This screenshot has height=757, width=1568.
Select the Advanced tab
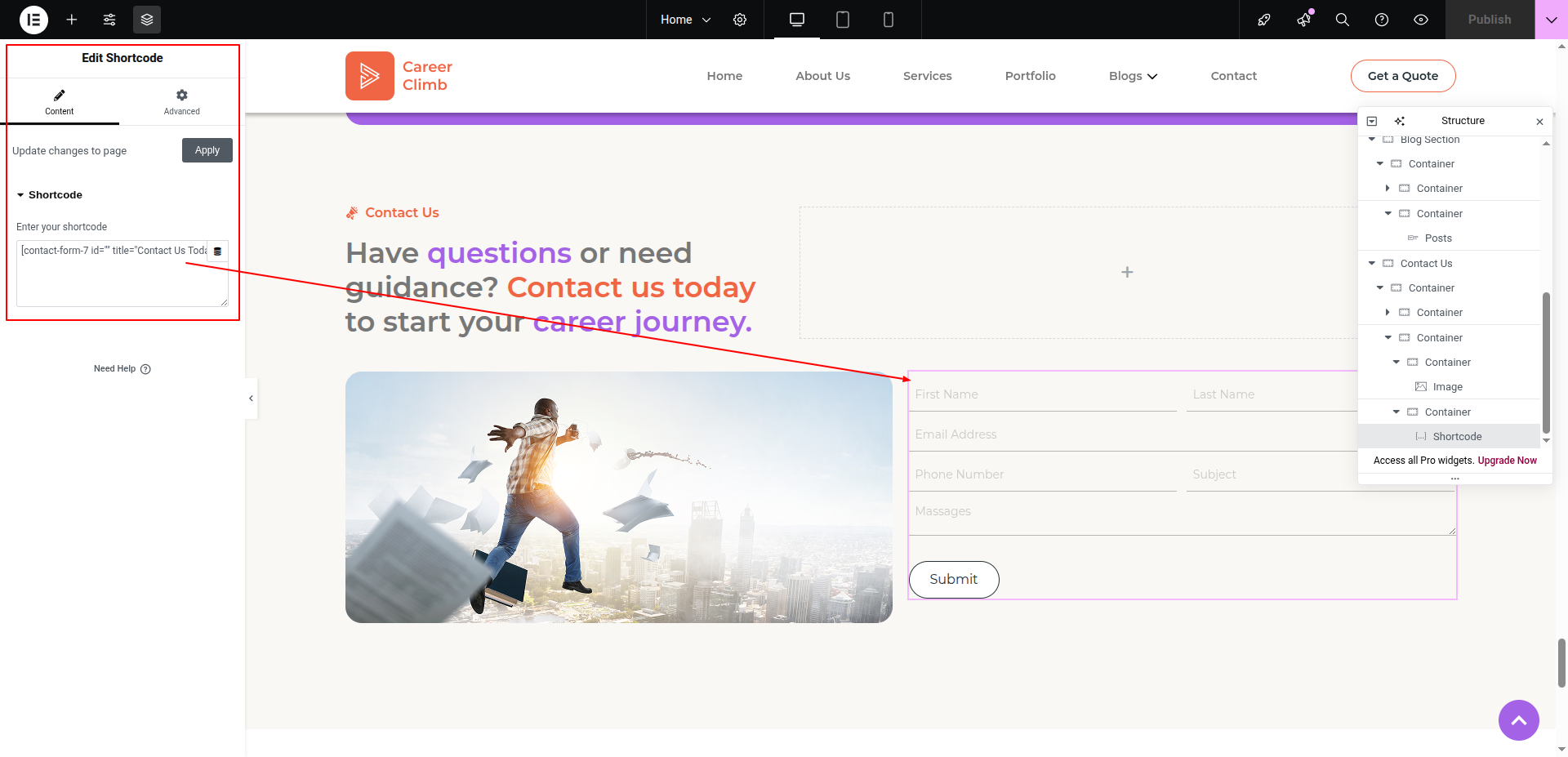(x=181, y=102)
